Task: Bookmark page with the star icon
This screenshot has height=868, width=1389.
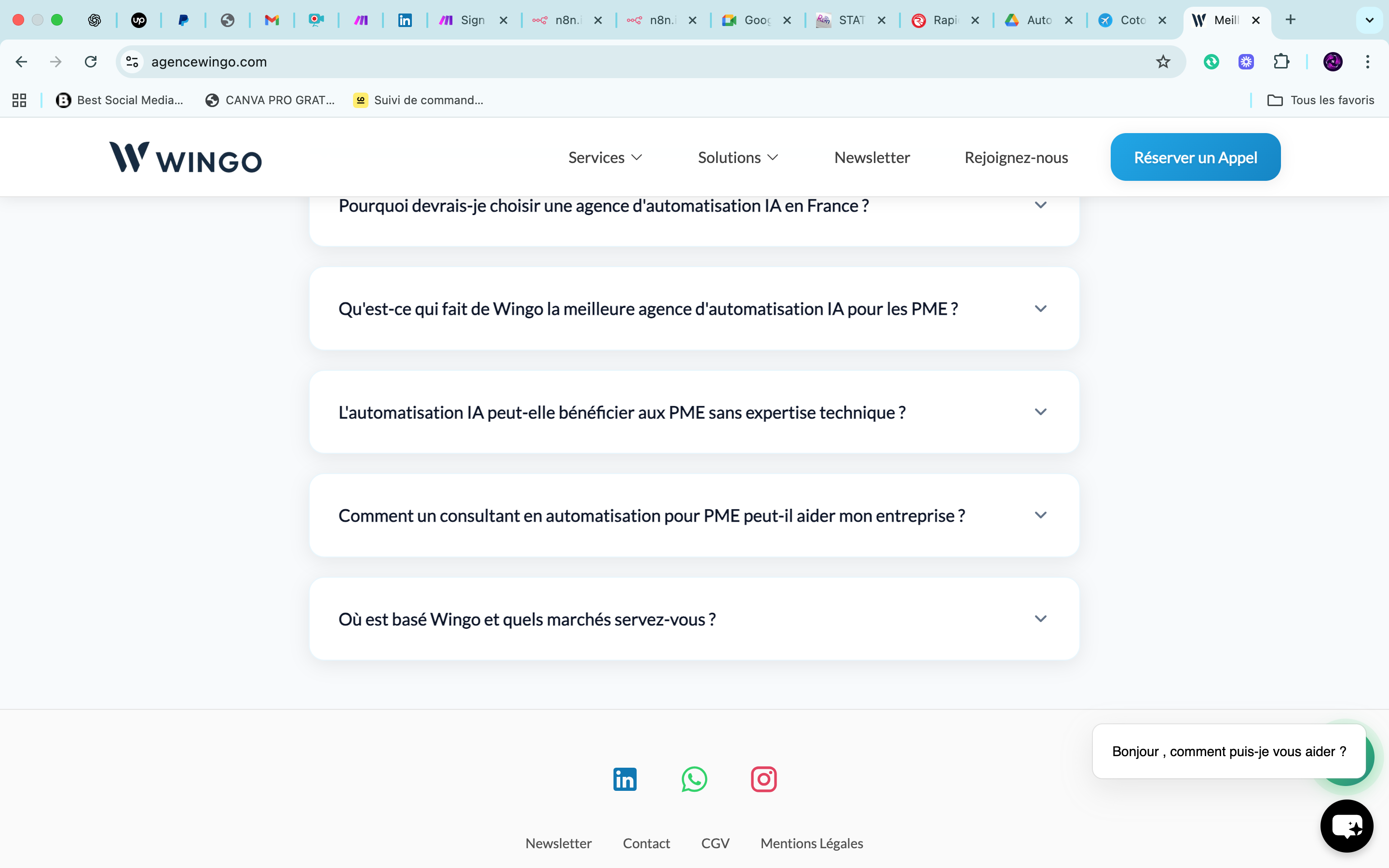Action: click(1163, 61)
